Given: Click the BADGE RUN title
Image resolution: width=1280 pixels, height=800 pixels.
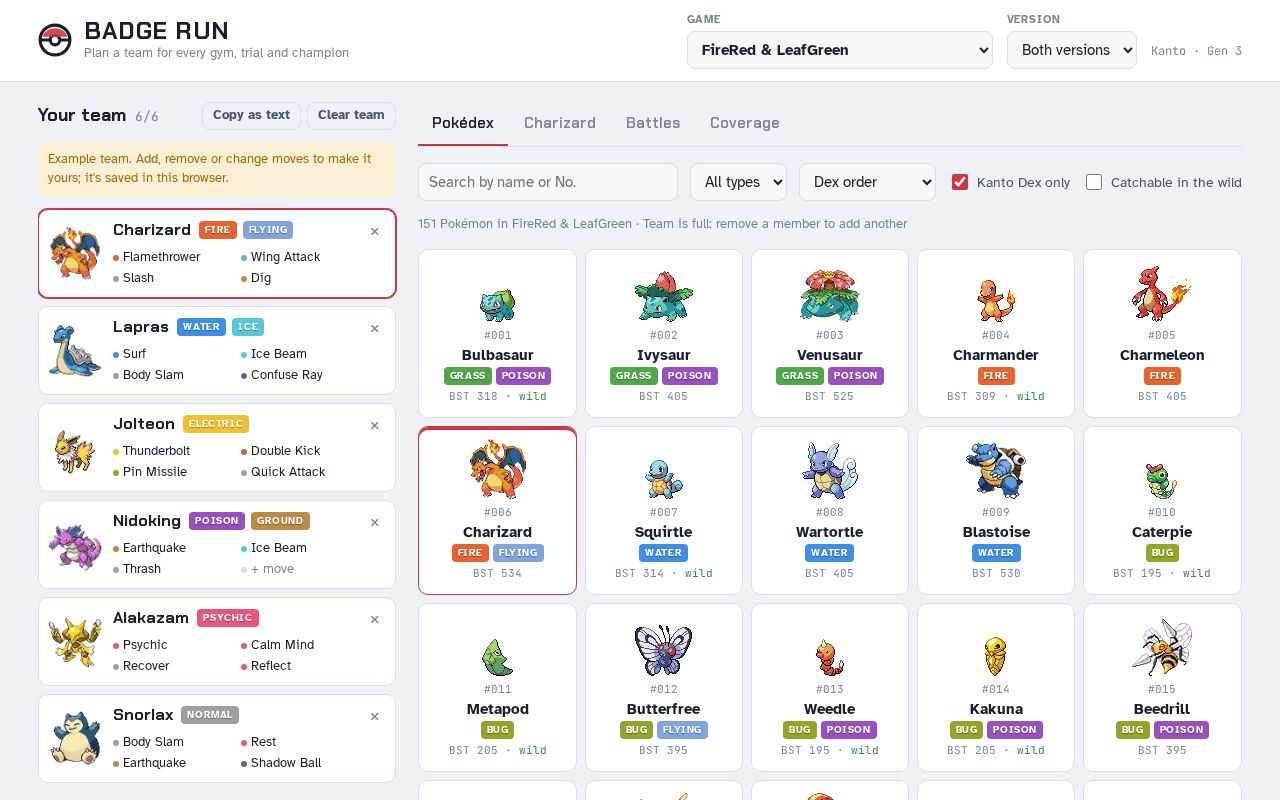Looking at the screenshot, I should [156, 31].
